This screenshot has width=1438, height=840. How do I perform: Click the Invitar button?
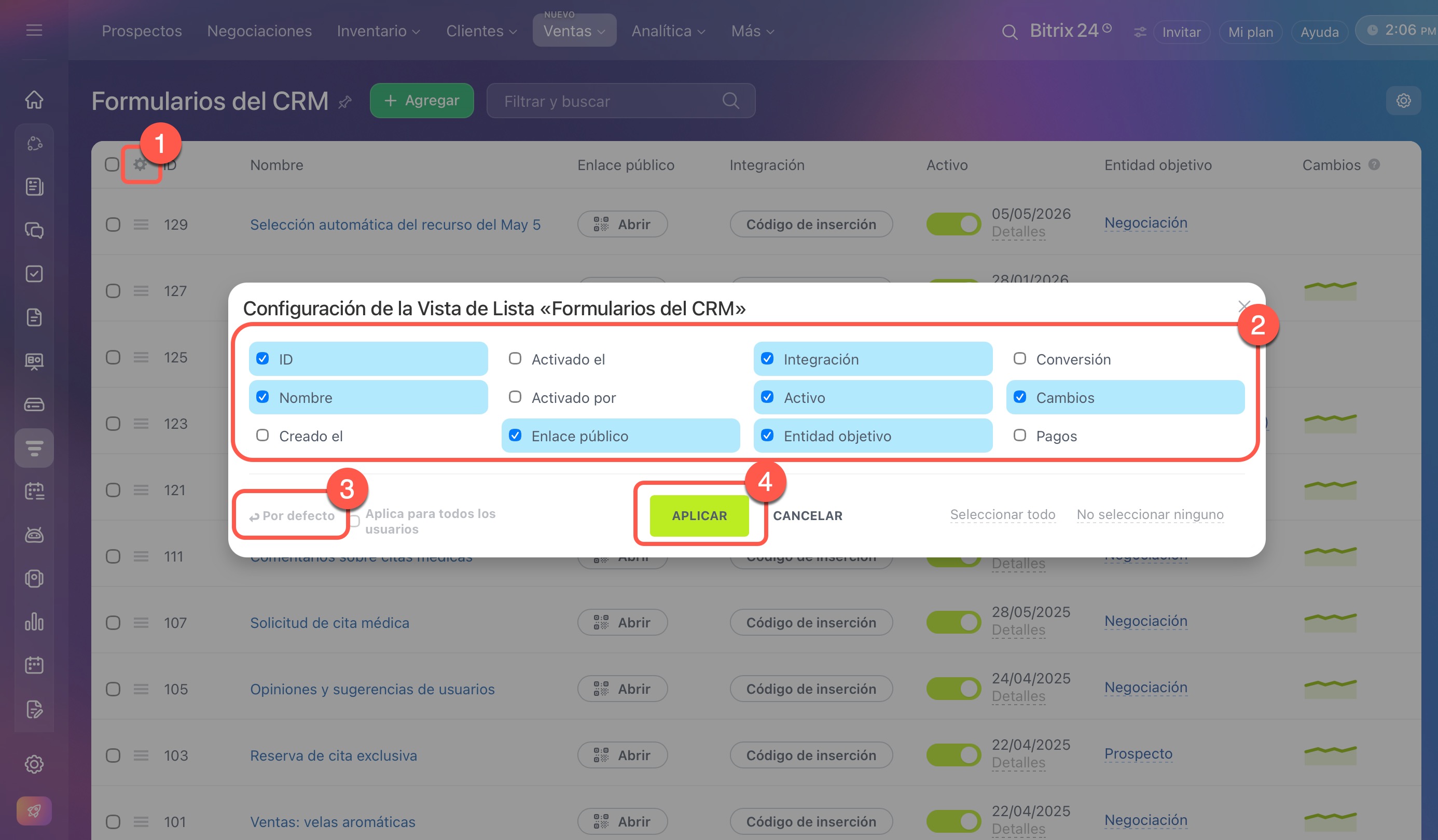pos(1181,33)
